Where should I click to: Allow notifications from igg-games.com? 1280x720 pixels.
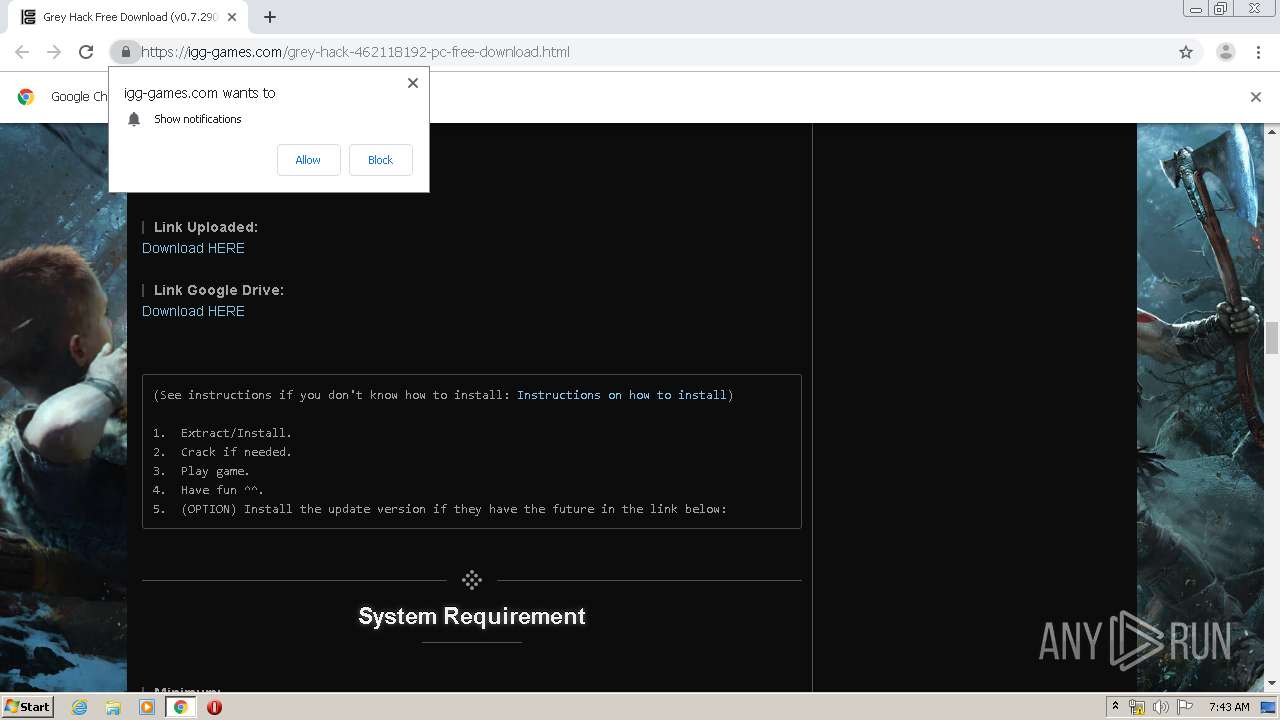[308, 160]
